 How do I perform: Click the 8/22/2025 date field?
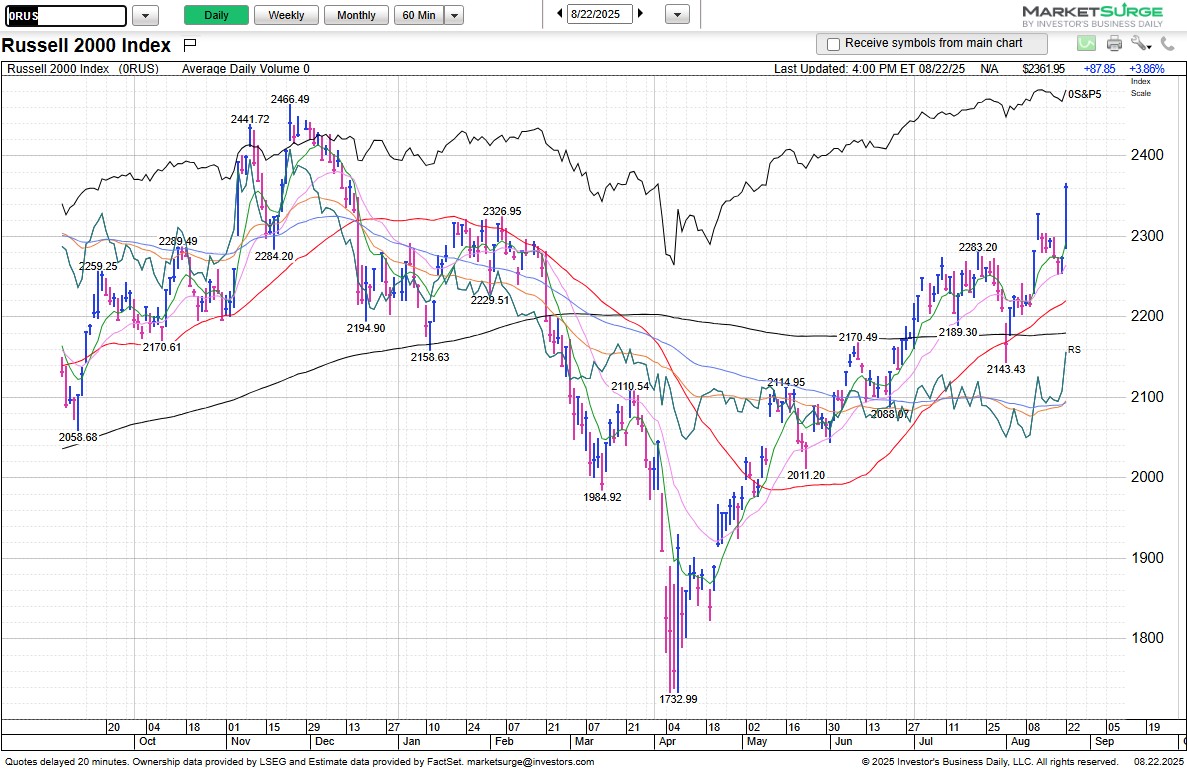600,14
